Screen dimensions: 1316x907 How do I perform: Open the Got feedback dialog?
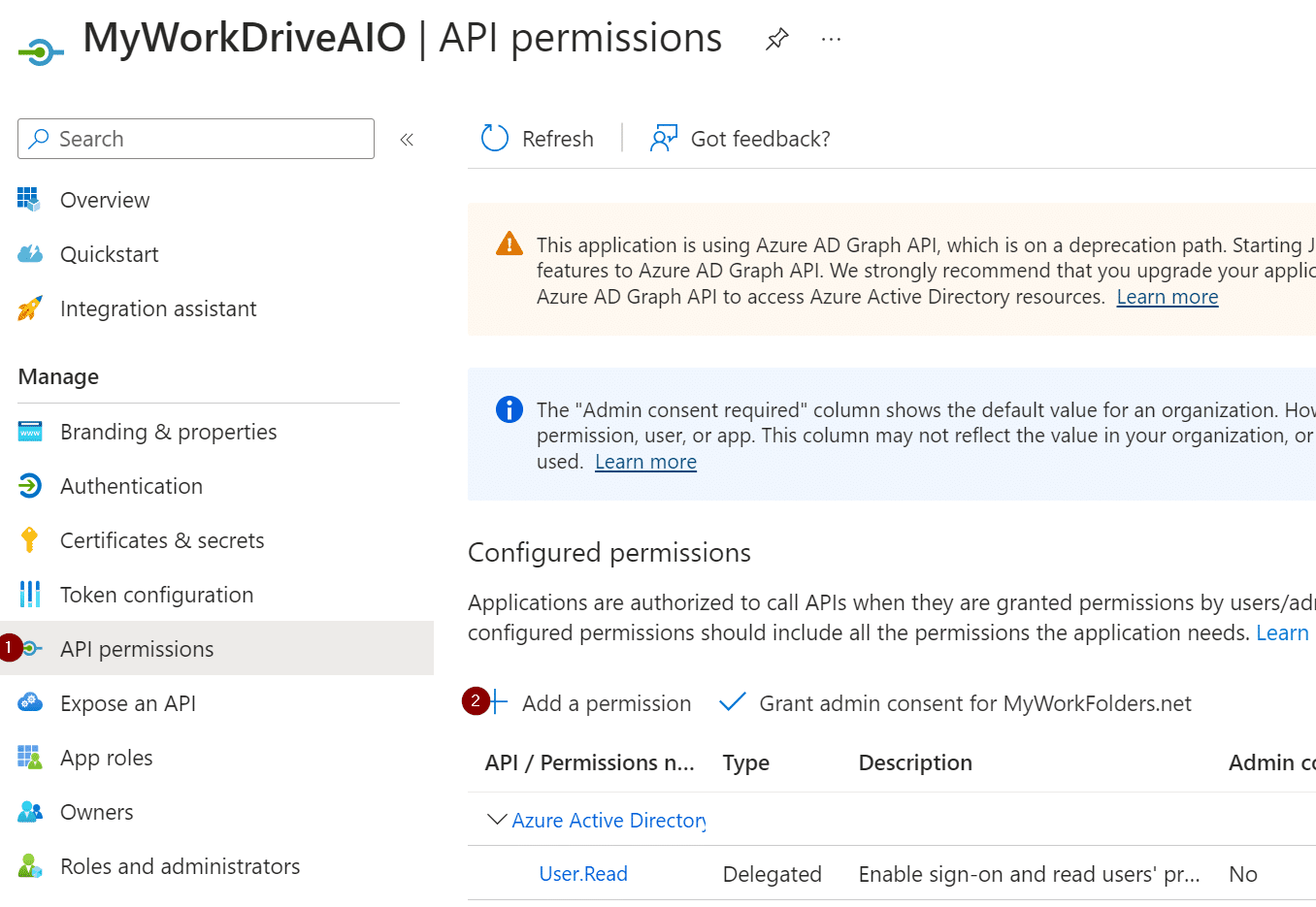point(740,139)
